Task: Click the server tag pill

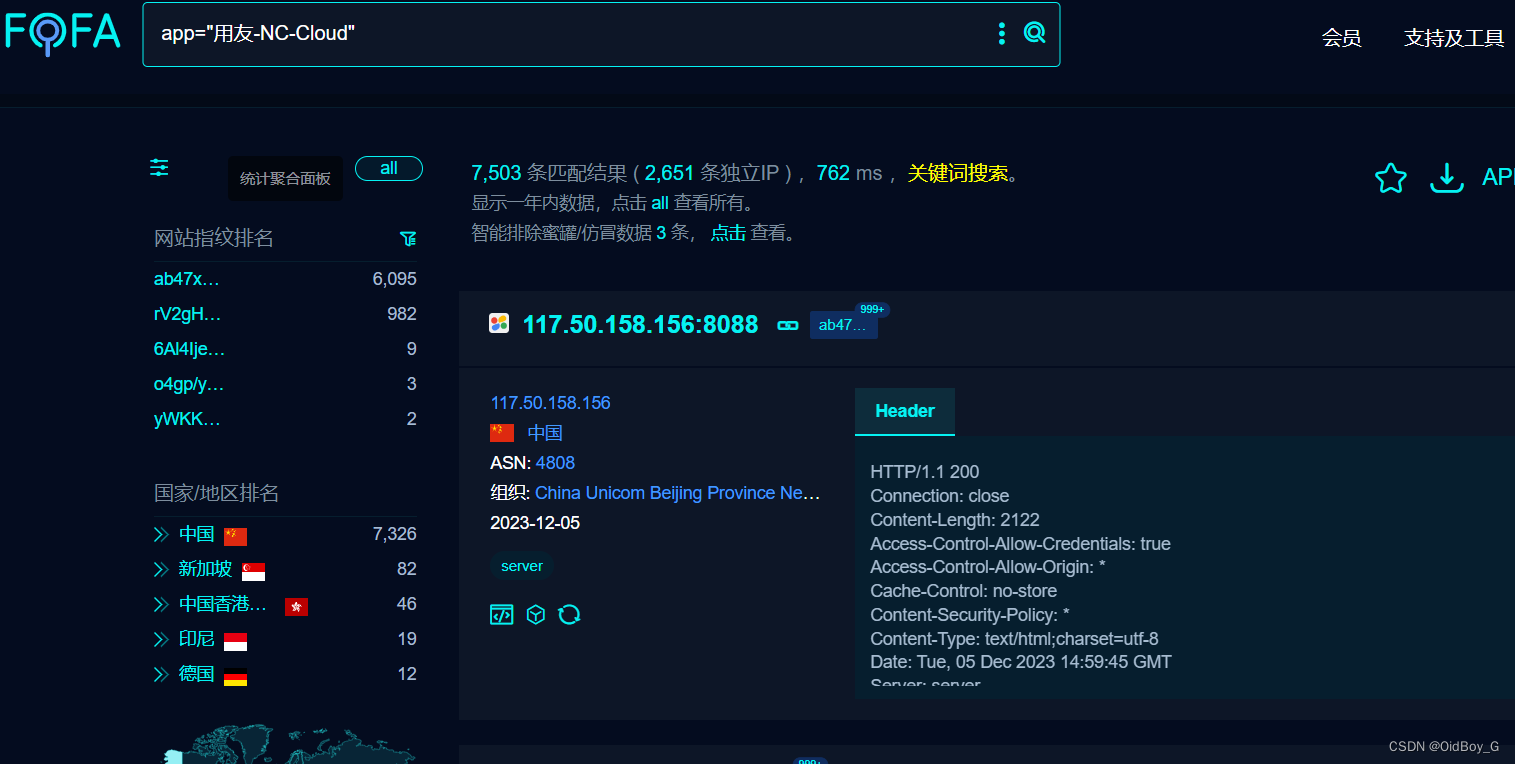Action: pos(522,566)
